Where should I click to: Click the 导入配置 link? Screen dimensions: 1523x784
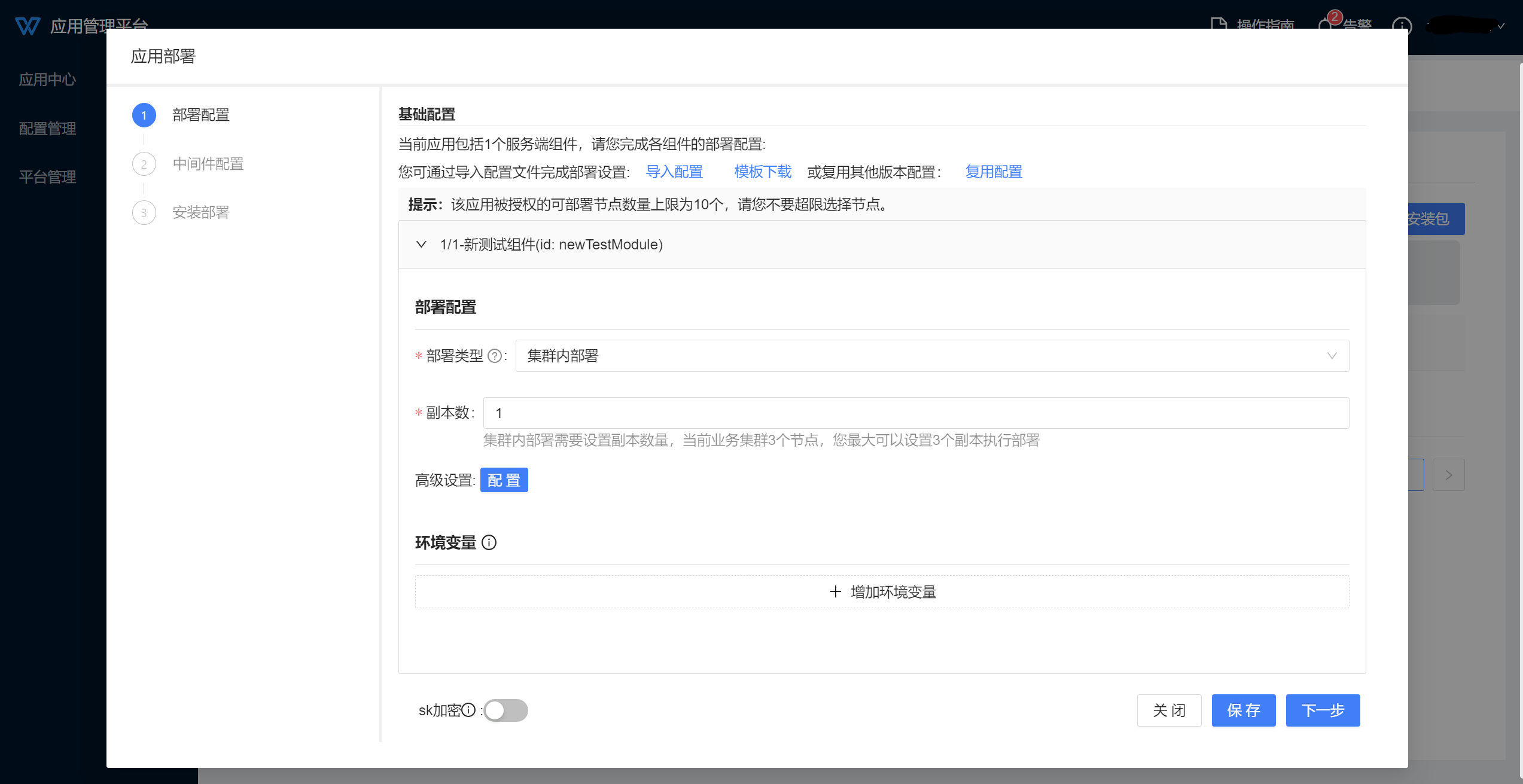pyautogui.click(x=674, y=172)
